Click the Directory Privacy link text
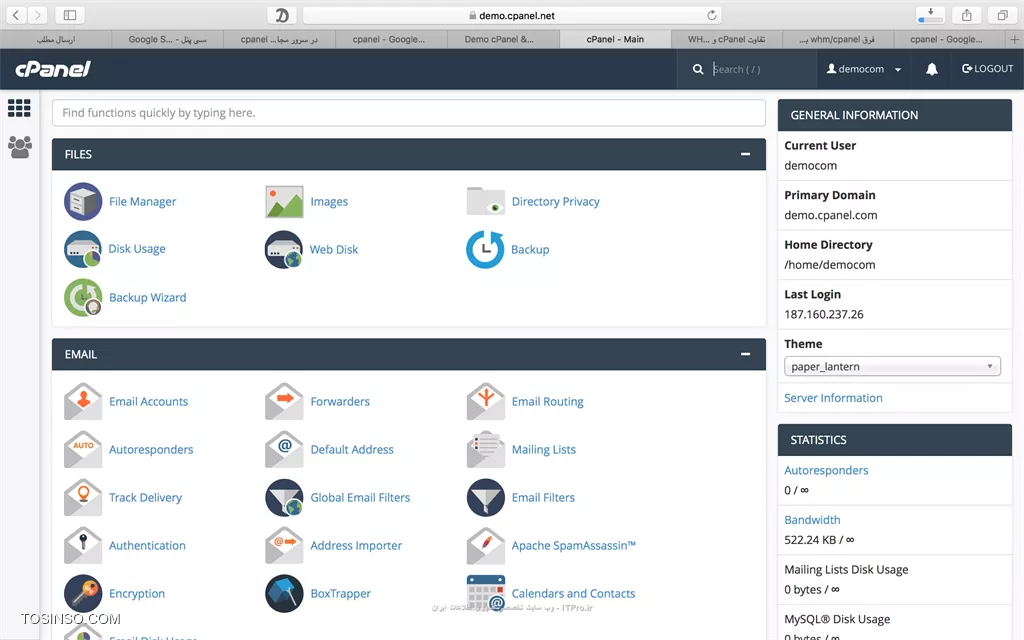This screenshot has width=1024, height=640. tap(556, 202)
